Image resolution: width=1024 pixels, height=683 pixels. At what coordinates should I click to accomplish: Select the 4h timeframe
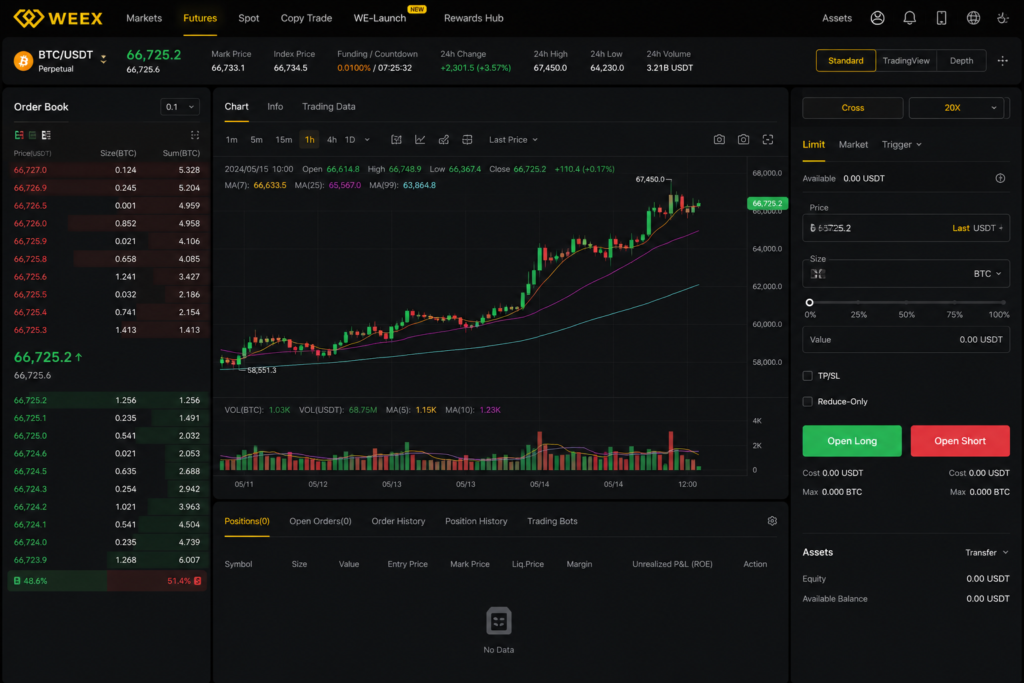coord(332,140)
